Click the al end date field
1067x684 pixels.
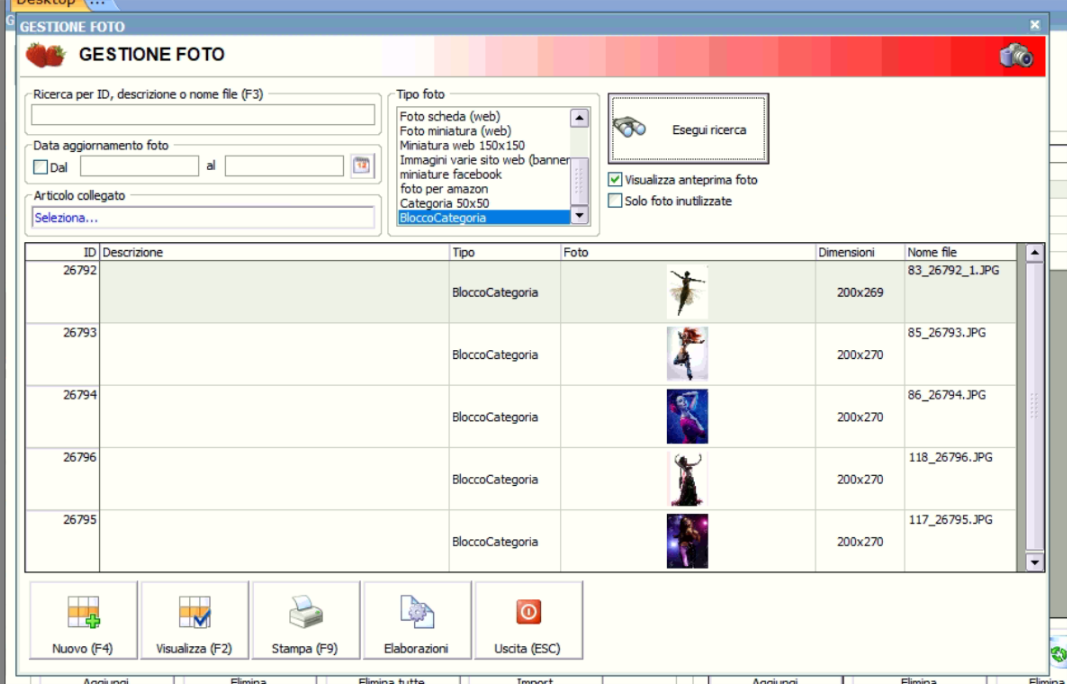tap(284, 166)
